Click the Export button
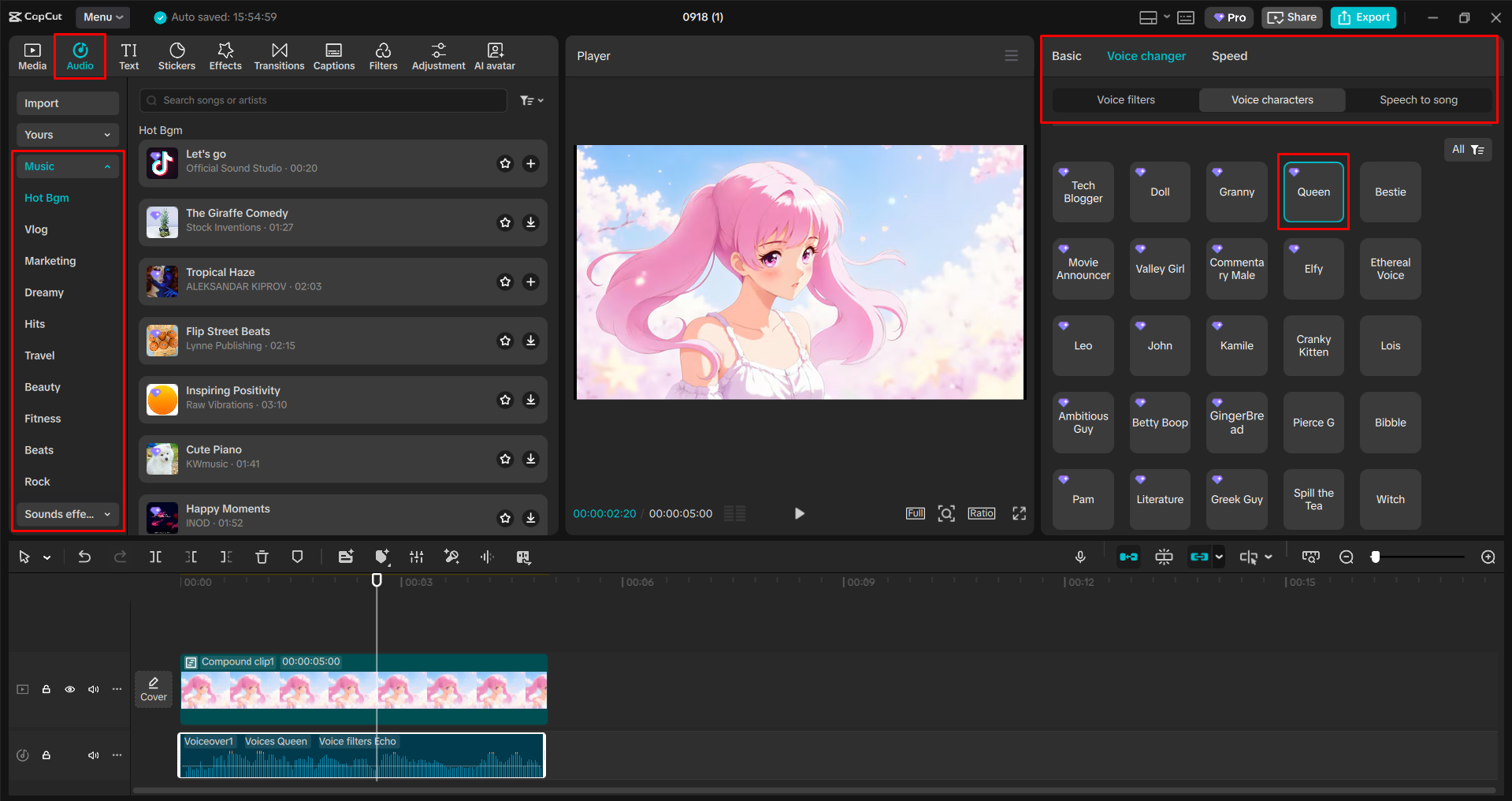This screenshot has height=801, width=1512. pos(1362,17)
